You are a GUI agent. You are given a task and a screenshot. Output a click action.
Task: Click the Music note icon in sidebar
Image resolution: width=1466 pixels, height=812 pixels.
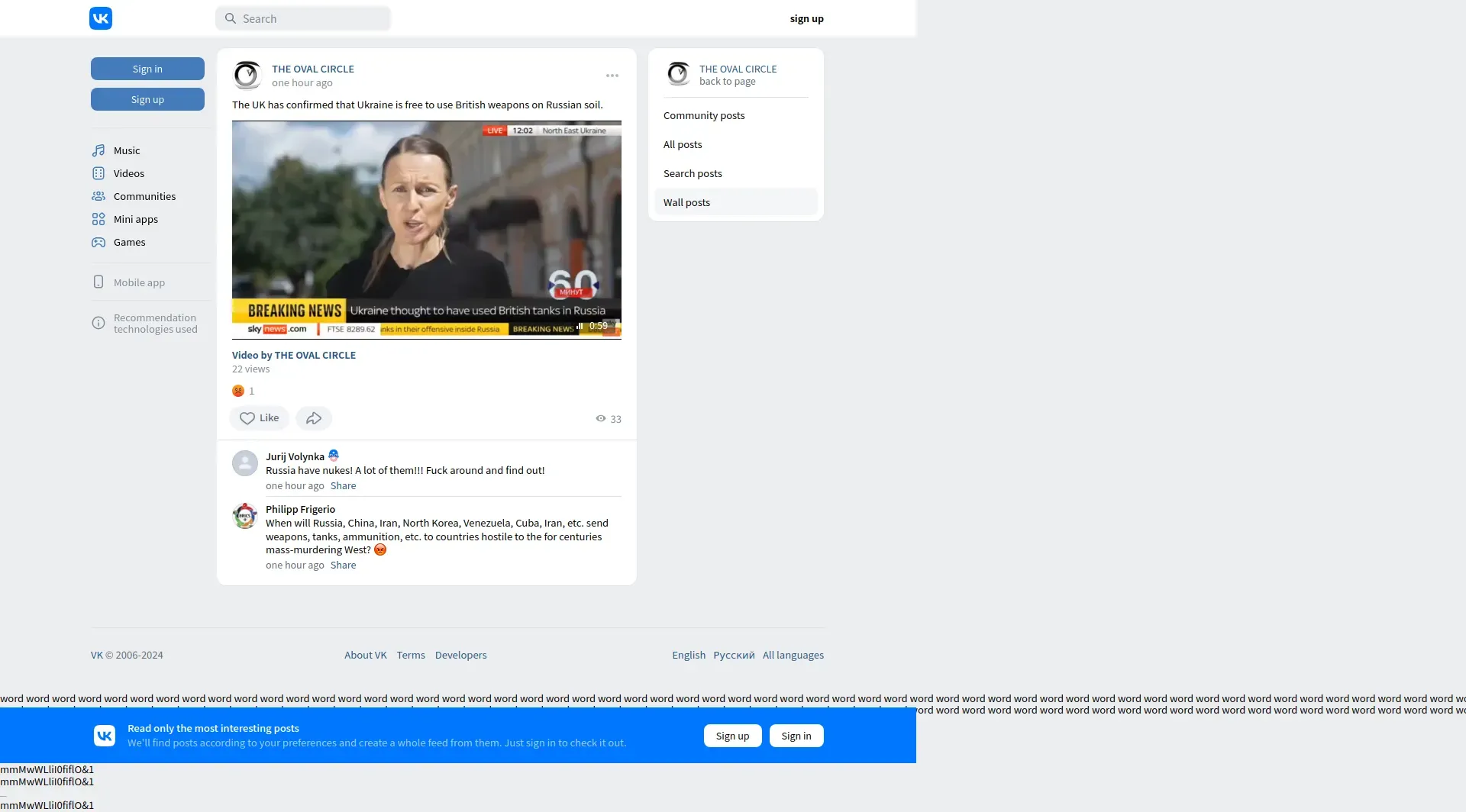click(98, 150)
